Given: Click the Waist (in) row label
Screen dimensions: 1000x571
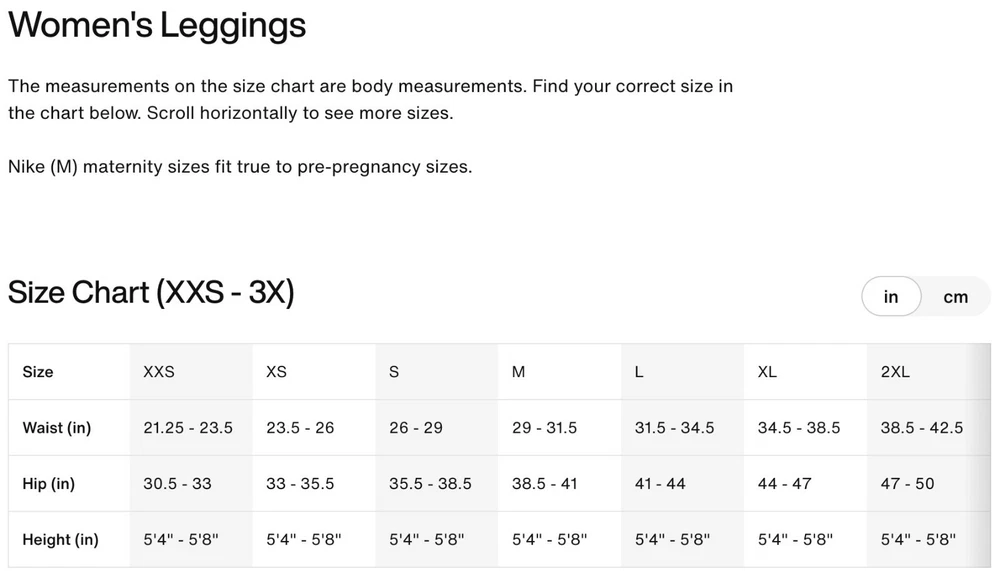Looking at the screenshot, I should pos(57,428).
